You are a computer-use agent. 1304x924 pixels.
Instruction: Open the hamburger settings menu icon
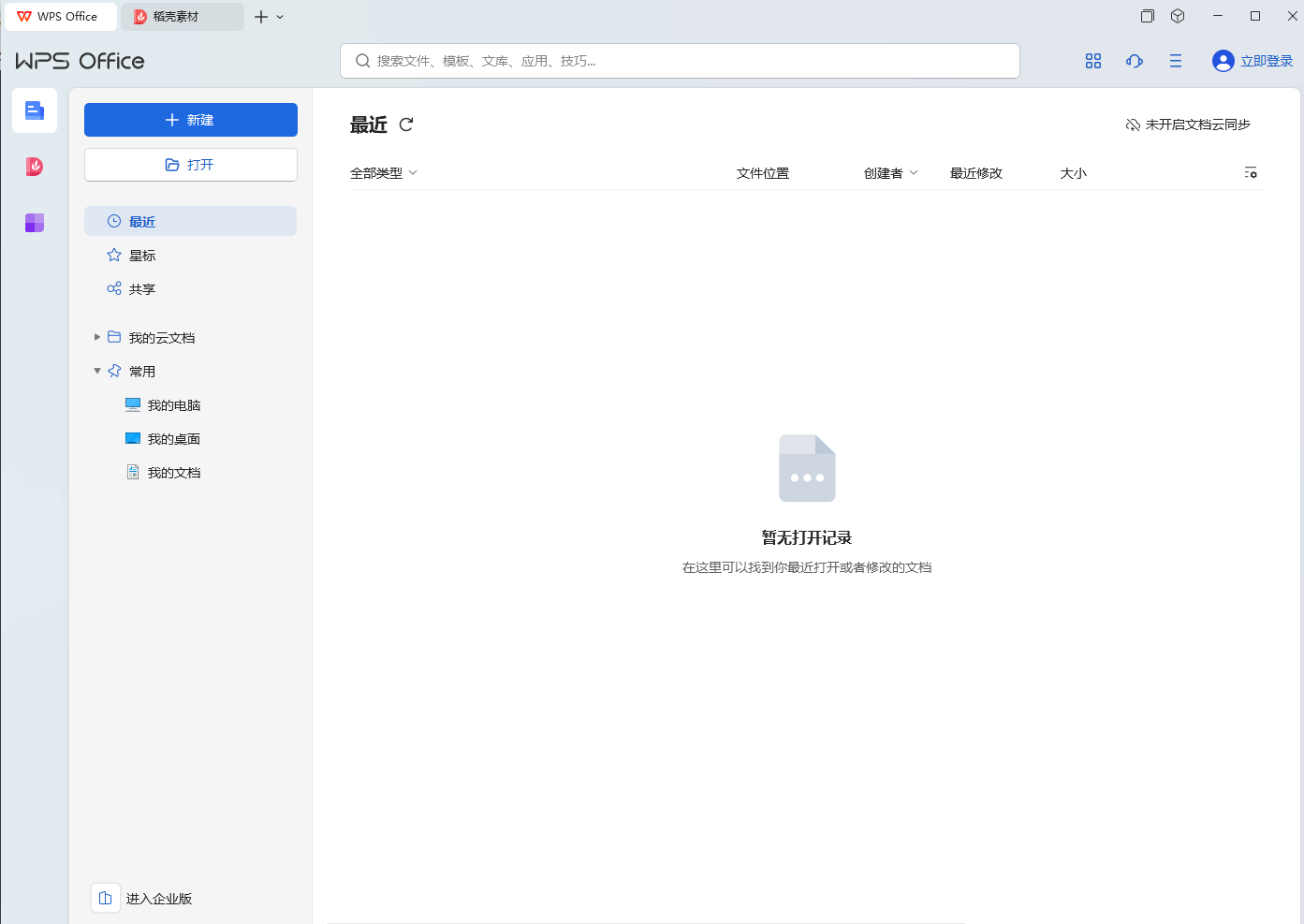tap(1176, 61)
